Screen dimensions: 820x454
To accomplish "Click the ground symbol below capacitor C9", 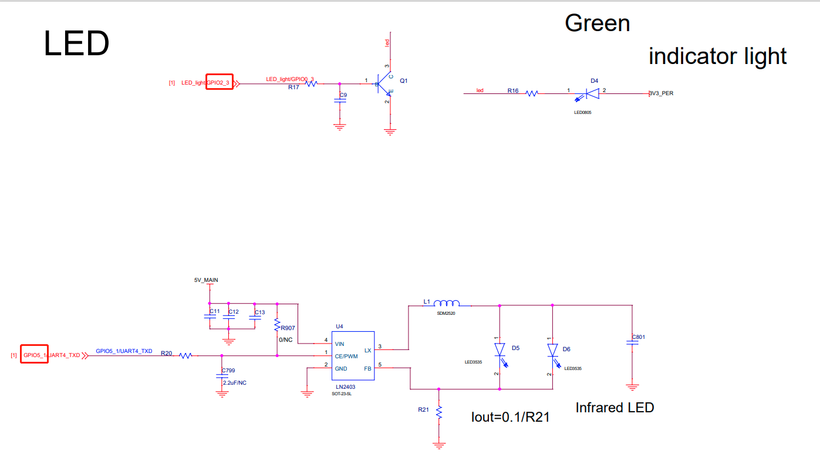I will 340,126.
